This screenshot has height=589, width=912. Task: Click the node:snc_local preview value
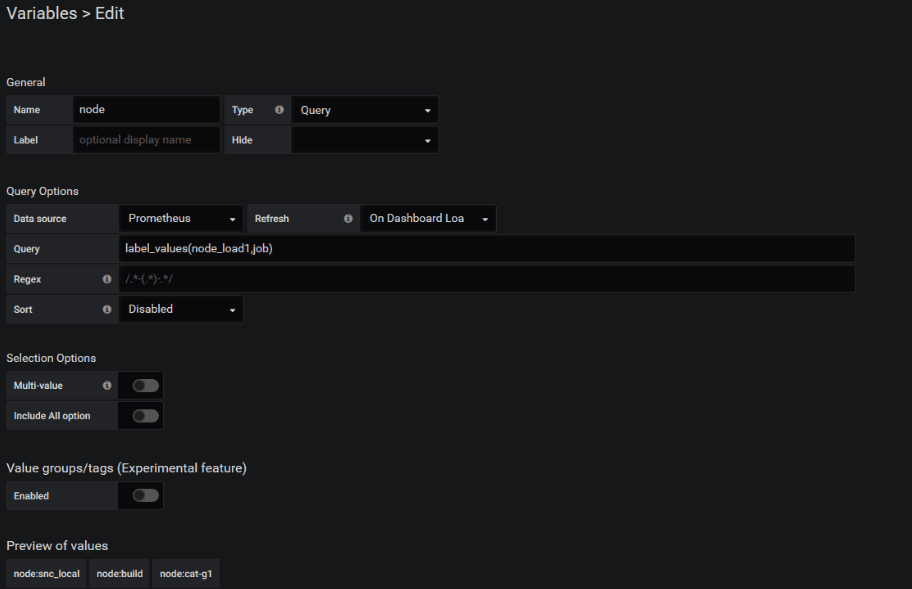[47, 574]
